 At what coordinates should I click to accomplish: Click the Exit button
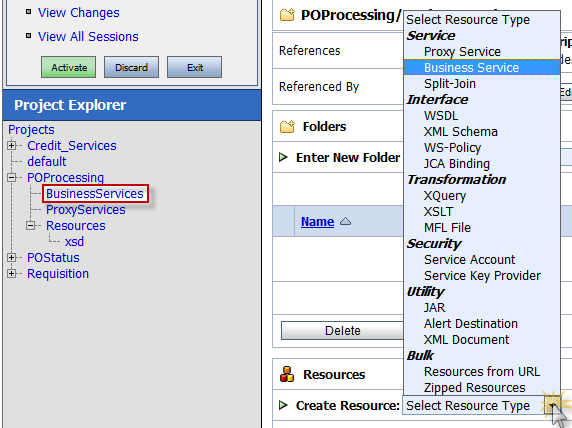tap(194, 67)
